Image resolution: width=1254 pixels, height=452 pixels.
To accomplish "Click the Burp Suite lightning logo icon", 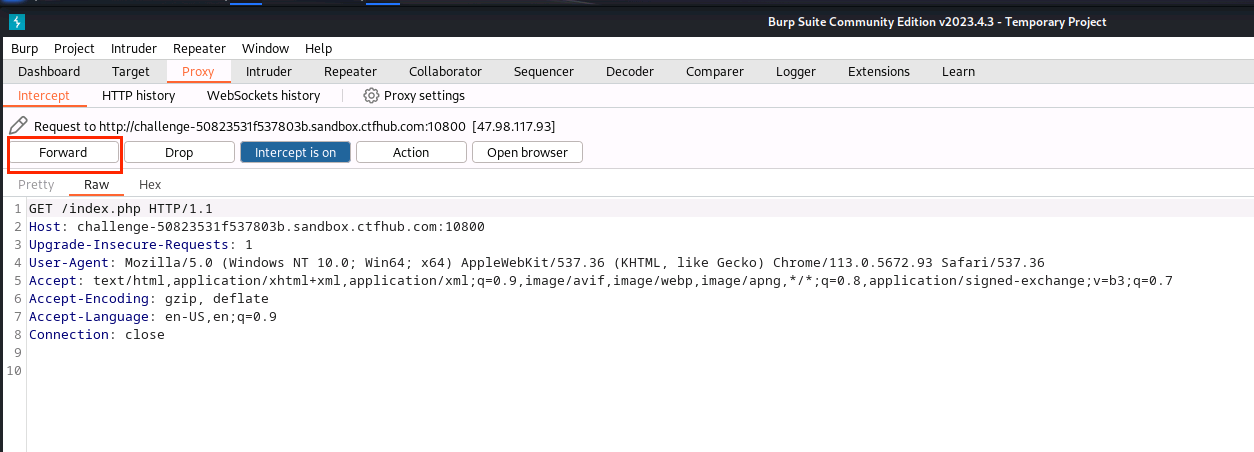I will pos(16,22).
